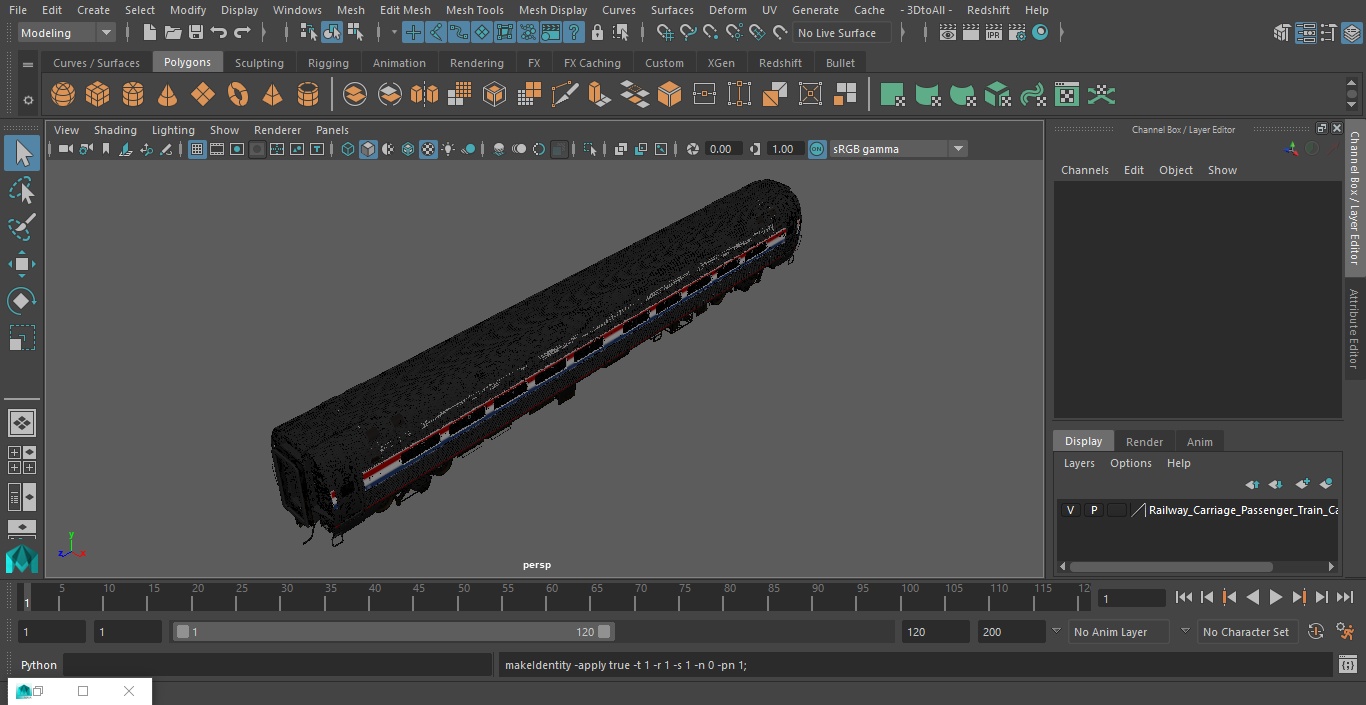Open the Script Editor icon
This screenshot has height=705, width=1366.
(x=1348, y=665)
